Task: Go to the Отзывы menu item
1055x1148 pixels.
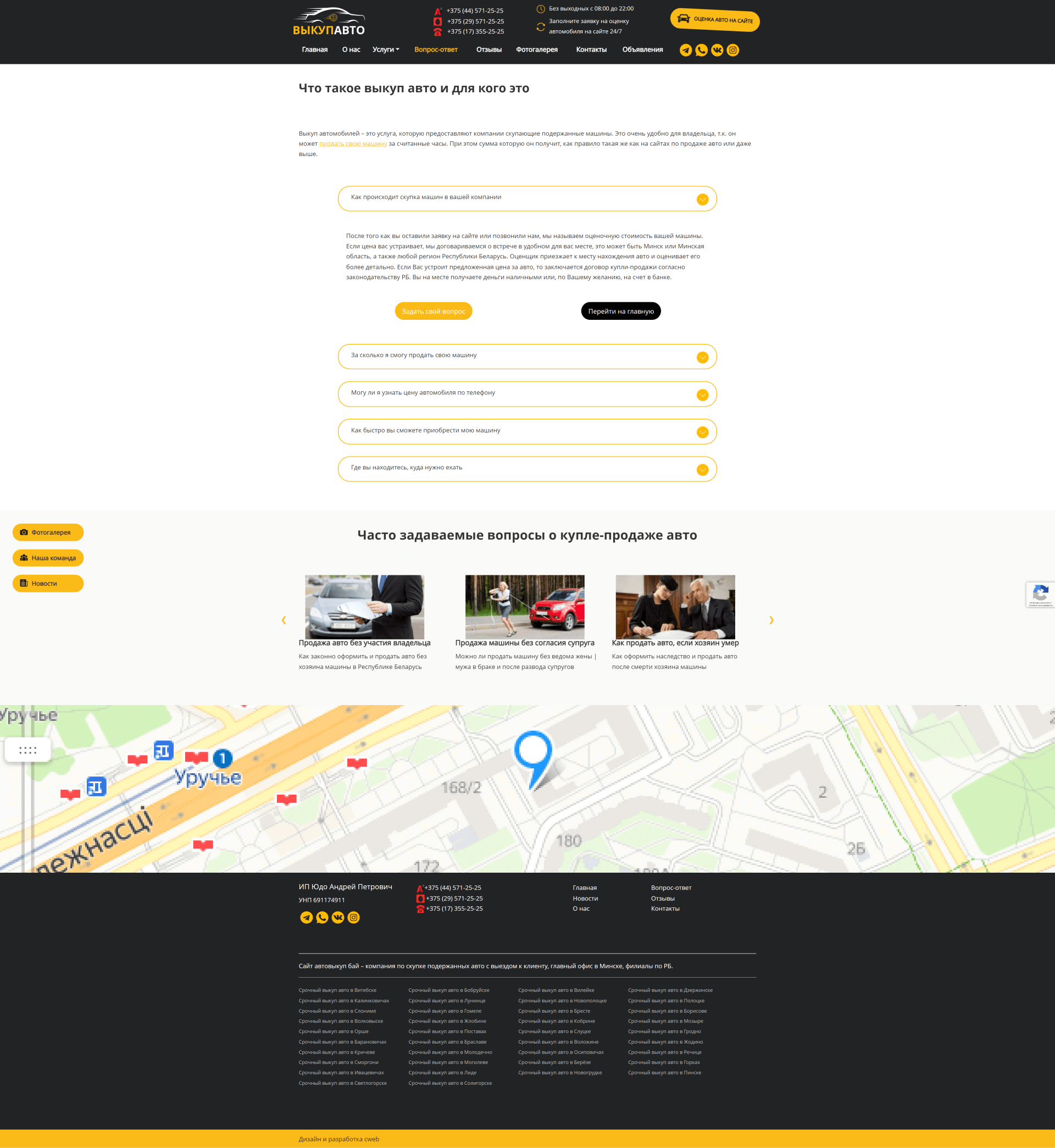Action: (488, 49)
